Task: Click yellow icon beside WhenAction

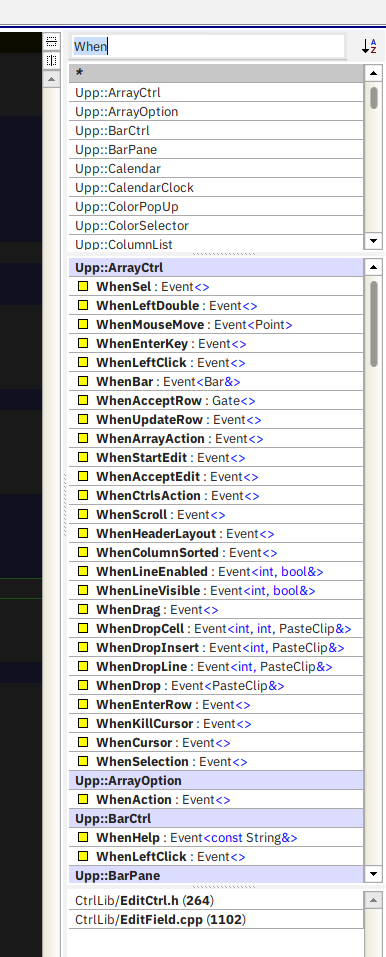Action: click(x=83, y=800)
